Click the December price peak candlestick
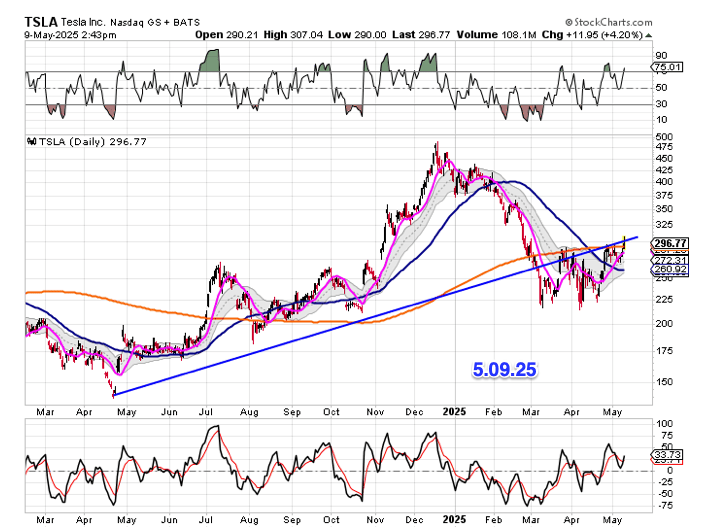 437,147
